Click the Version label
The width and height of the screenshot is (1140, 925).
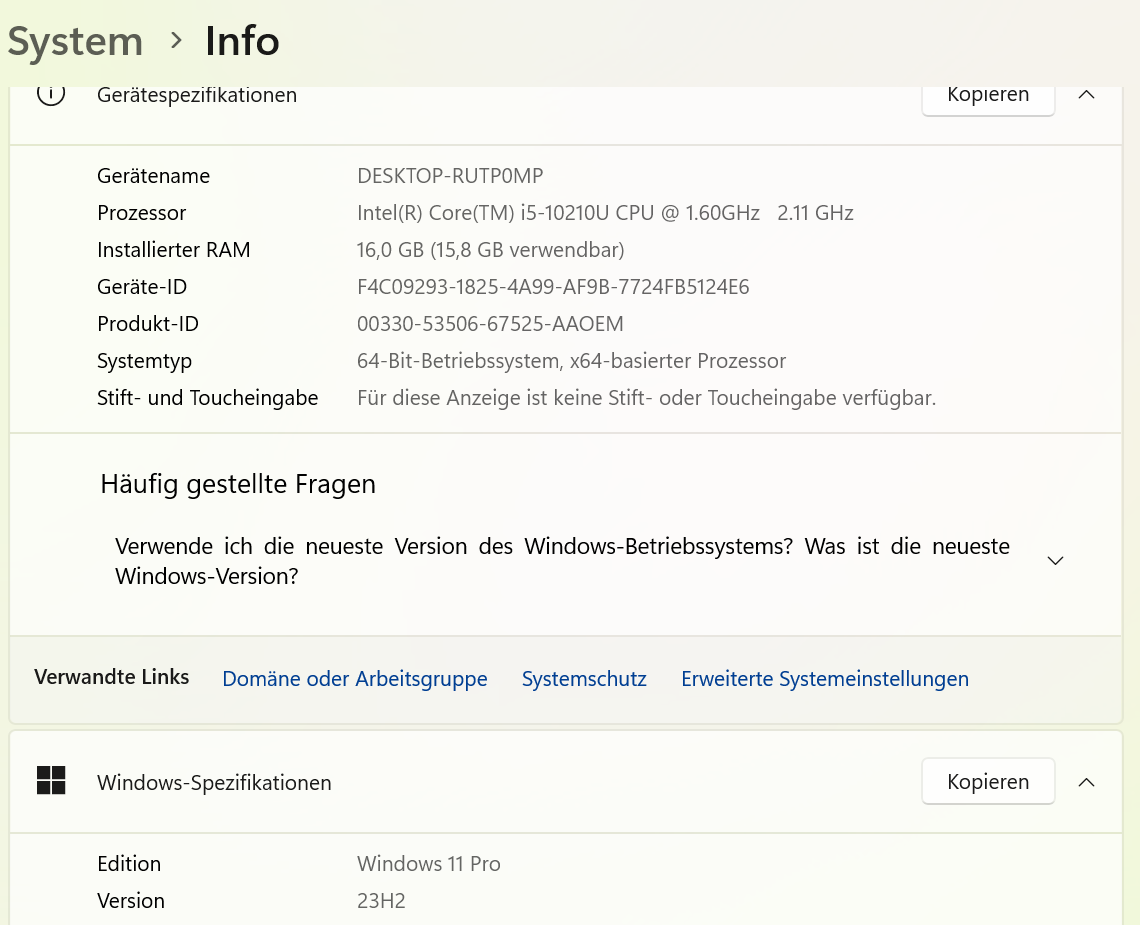click(131, 901)
